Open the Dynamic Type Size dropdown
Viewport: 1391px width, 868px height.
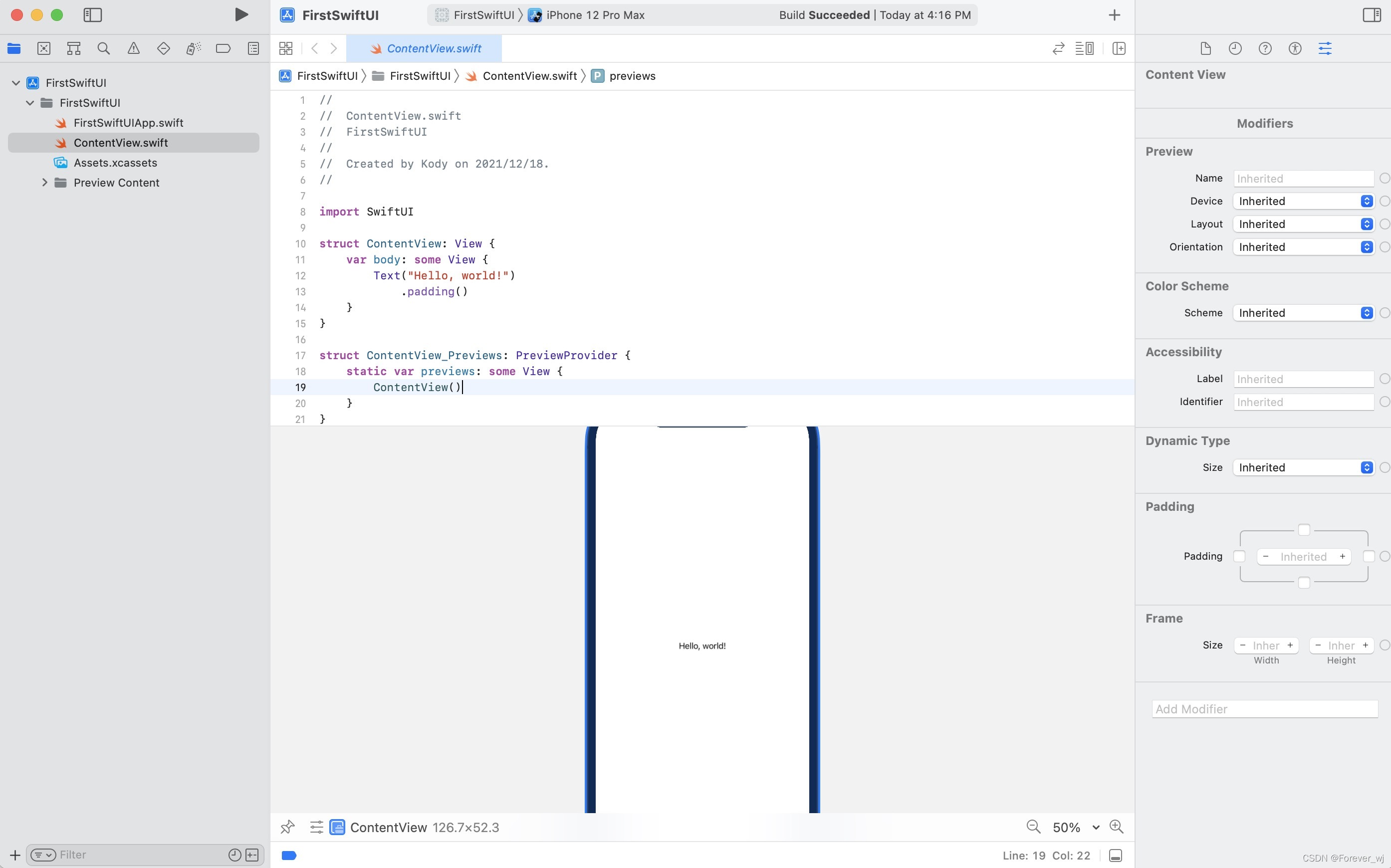pyautogui.click(x=1303, y=467)
